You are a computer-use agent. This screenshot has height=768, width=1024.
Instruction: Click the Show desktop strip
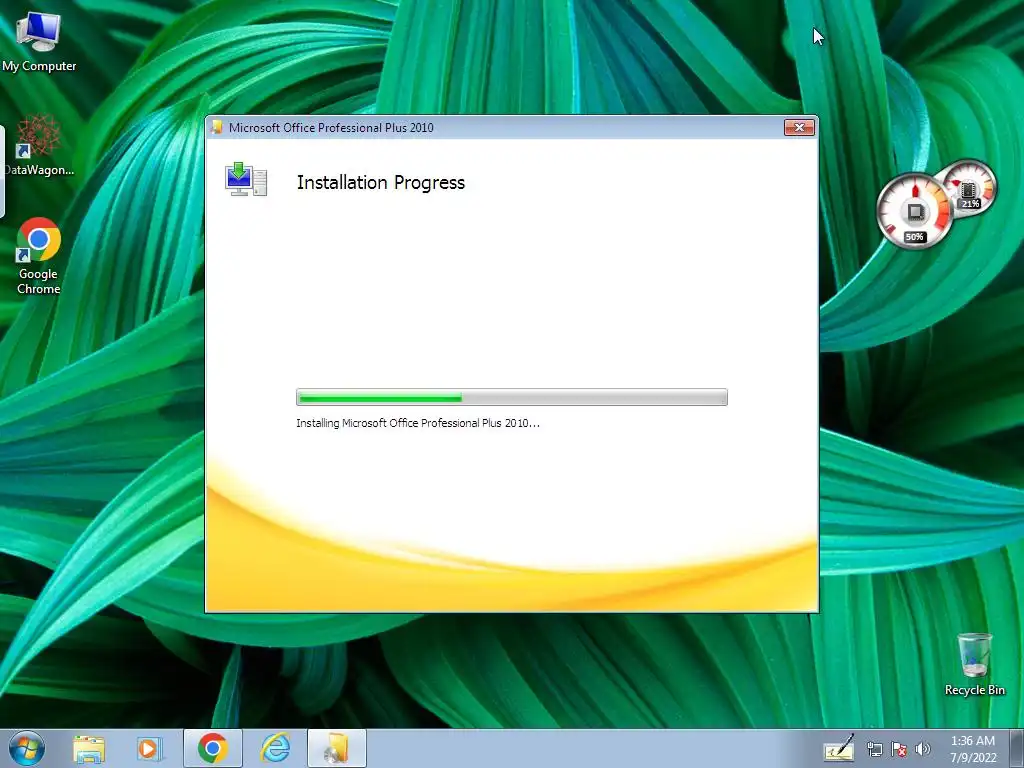click(x=1017, y=748)
